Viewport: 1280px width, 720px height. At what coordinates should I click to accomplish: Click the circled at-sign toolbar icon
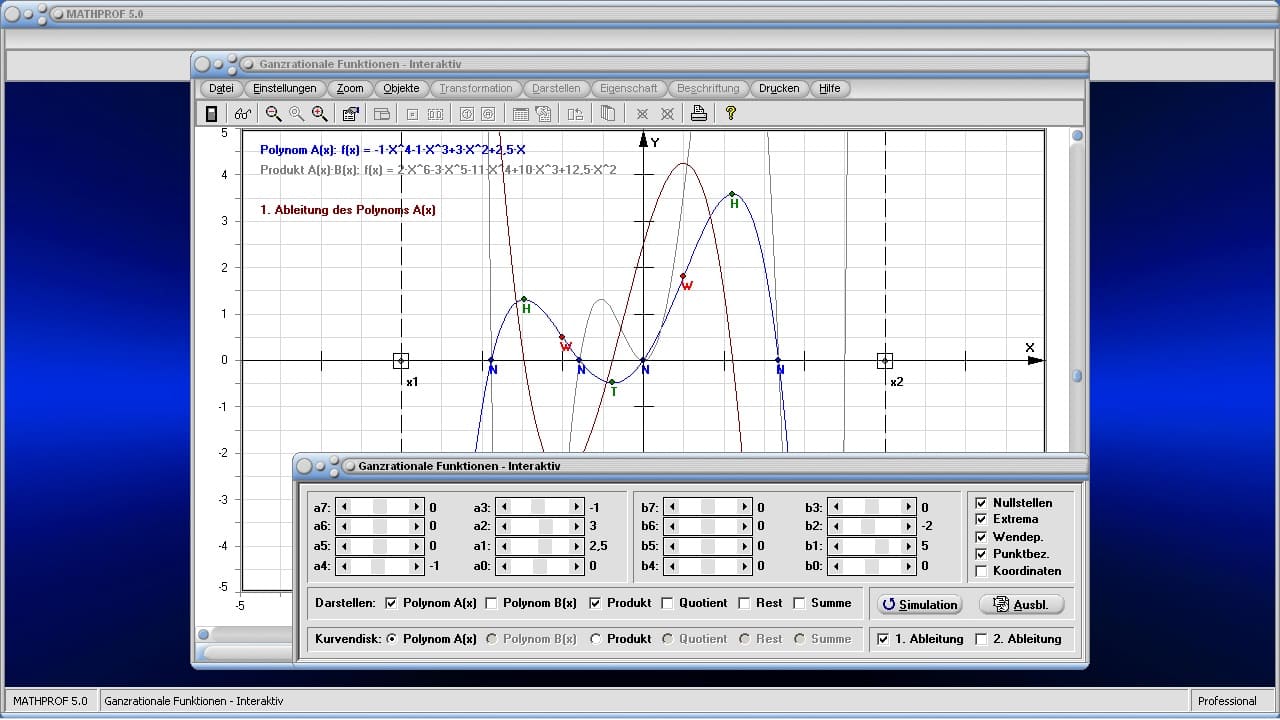488,114
